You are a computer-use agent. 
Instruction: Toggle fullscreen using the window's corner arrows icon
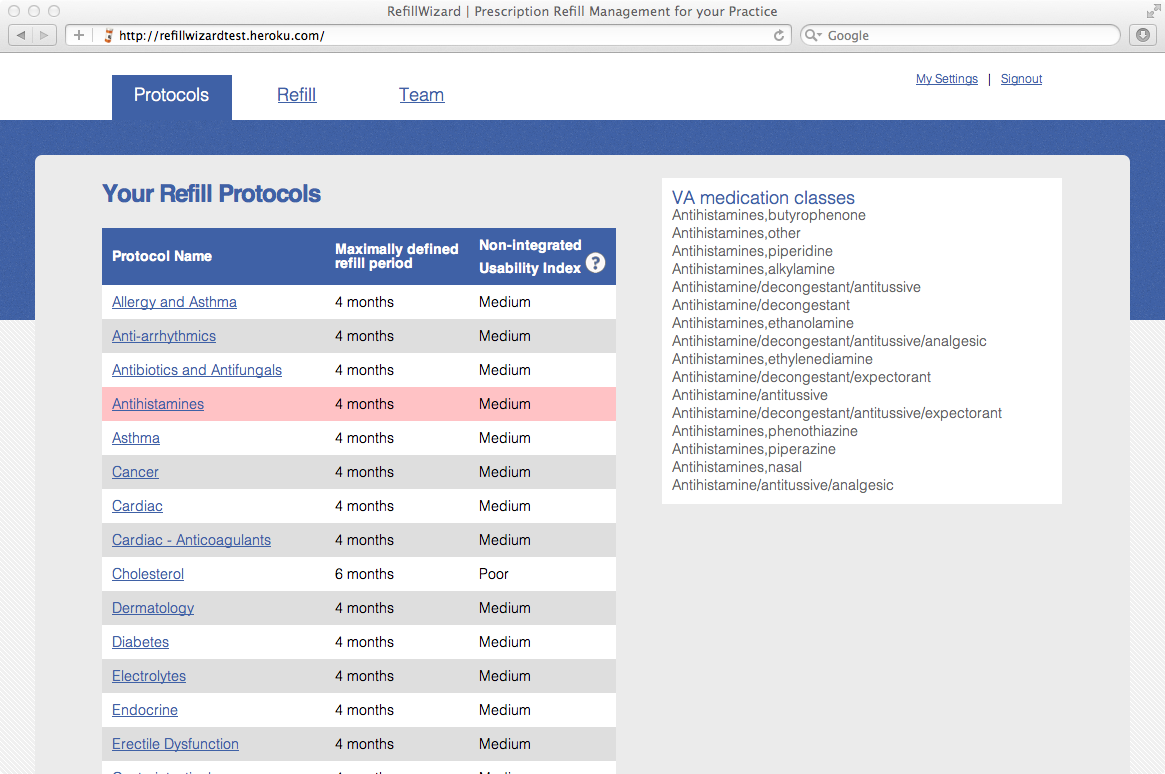click(x=1153, y=10)
